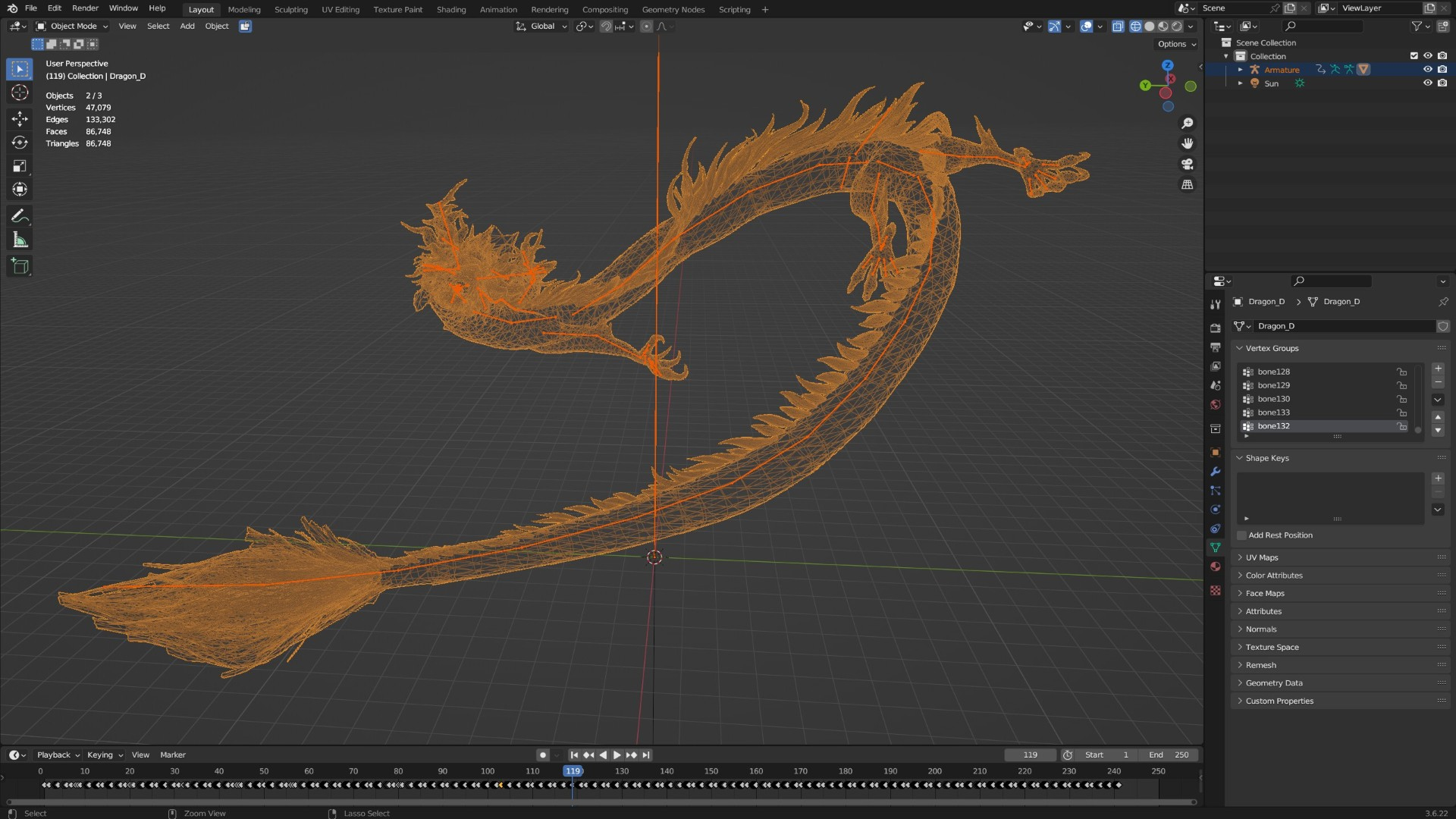This screenshot has width=1456, height=819.
Task: Open the Physics properties tab
Action: pyautogui.click(x=1216, y=510)
